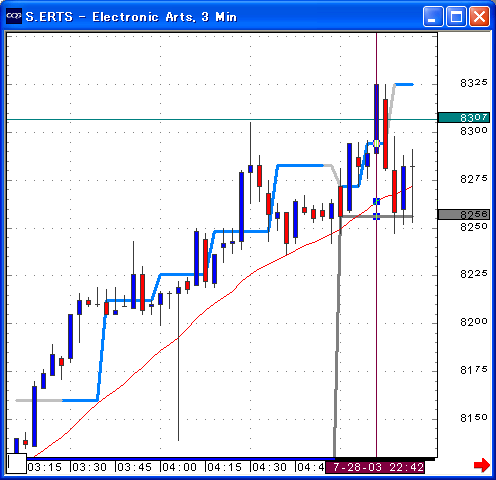Click the 8225 price axis label

point(474,274)
